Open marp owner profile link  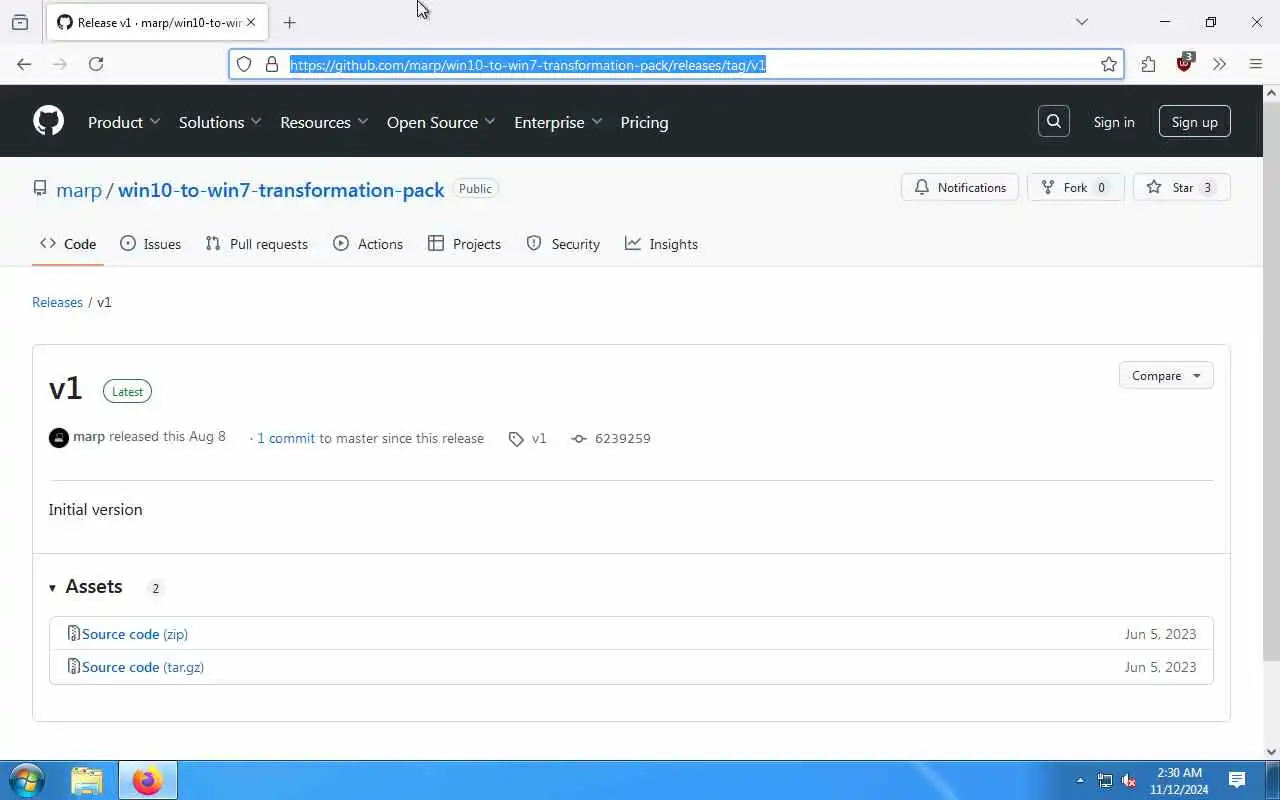coord(79,190)
